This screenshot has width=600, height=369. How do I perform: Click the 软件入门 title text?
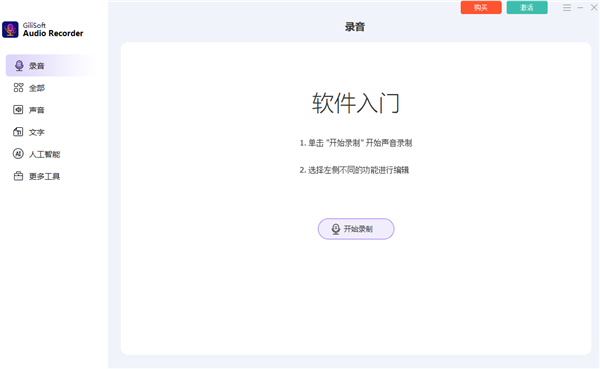(x=356, y=103)
